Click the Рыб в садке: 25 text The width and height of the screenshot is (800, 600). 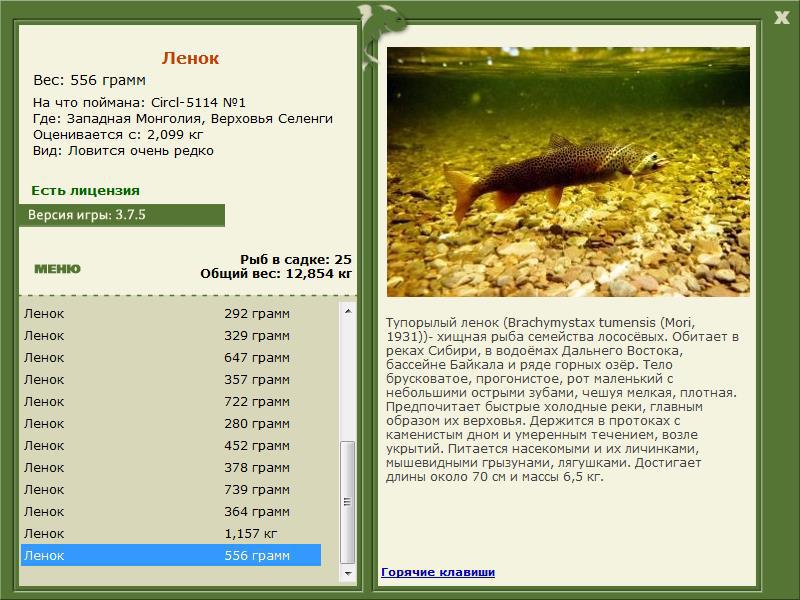point(296,259)
